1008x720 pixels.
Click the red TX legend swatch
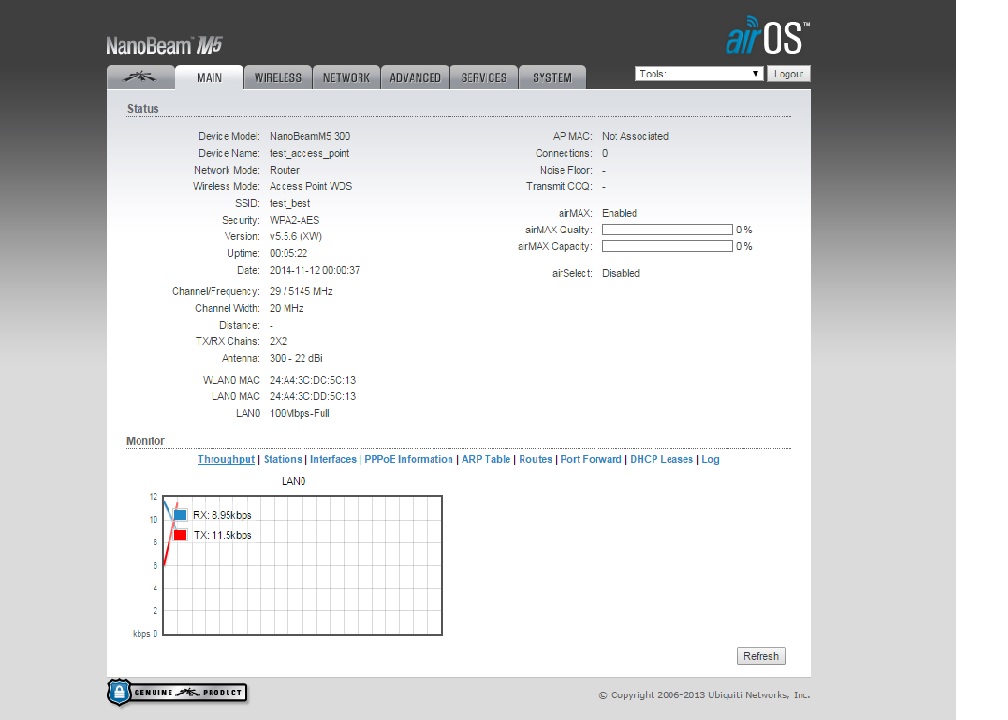coord(180,535)
